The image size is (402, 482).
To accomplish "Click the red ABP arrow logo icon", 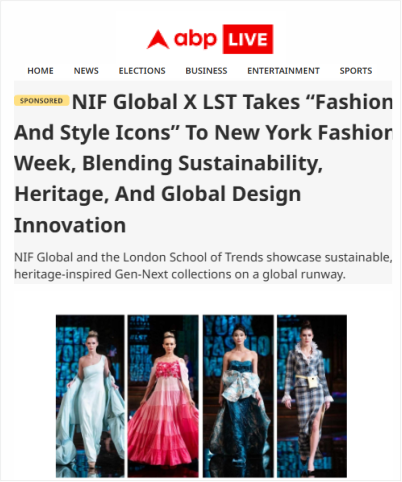I will [158, 39].
